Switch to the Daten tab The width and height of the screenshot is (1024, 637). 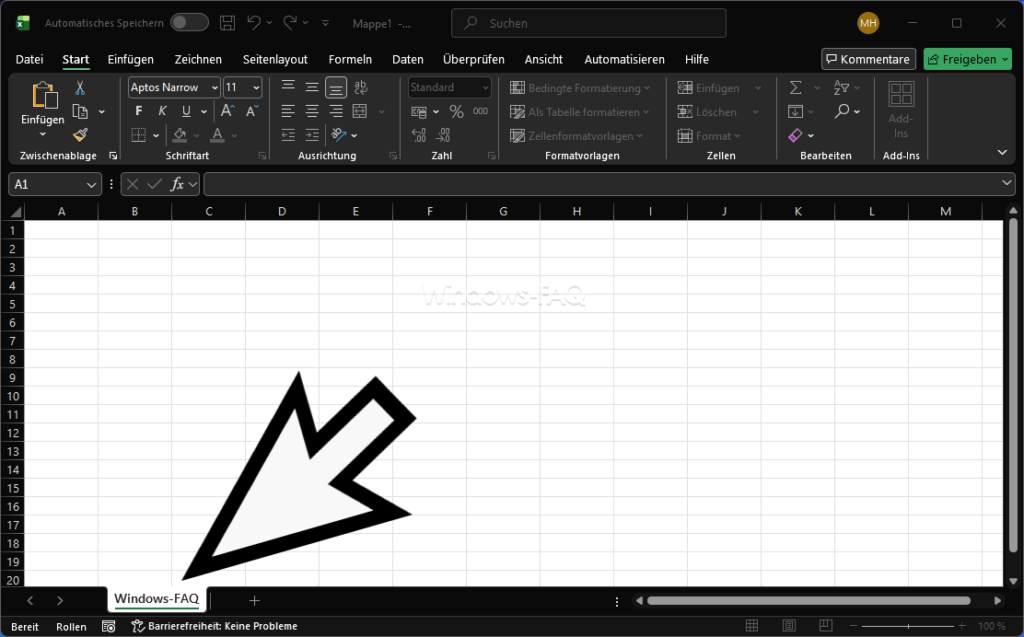(x=408, y=59)
